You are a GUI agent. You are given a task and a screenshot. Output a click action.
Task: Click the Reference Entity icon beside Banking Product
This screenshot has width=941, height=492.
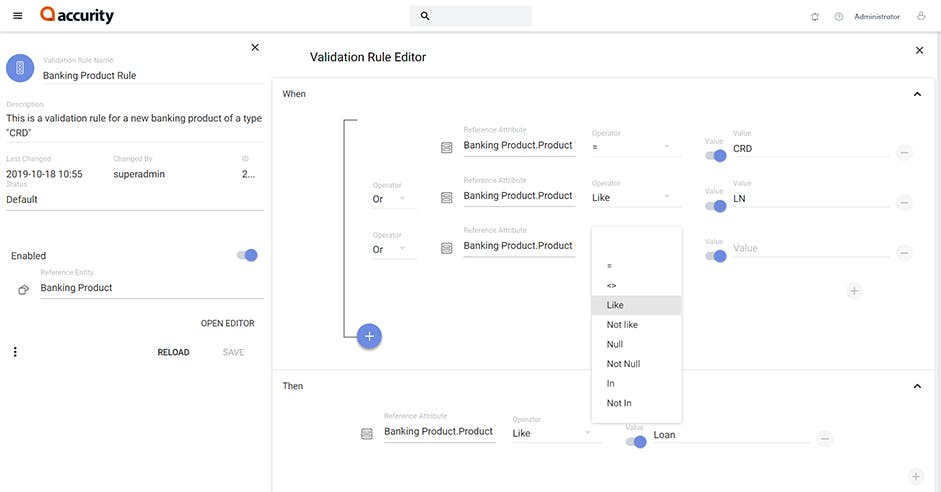(x=23, y=290)
